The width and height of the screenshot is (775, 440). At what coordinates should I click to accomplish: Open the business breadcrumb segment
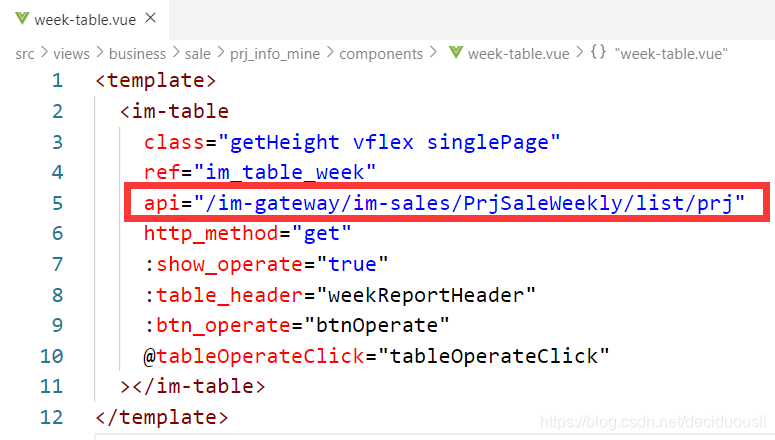click(x=137, y=53)
